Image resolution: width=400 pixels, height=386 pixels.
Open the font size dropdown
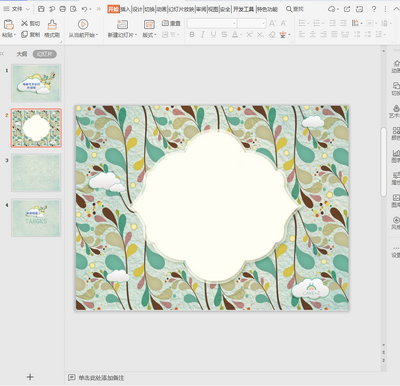(263, 23)
